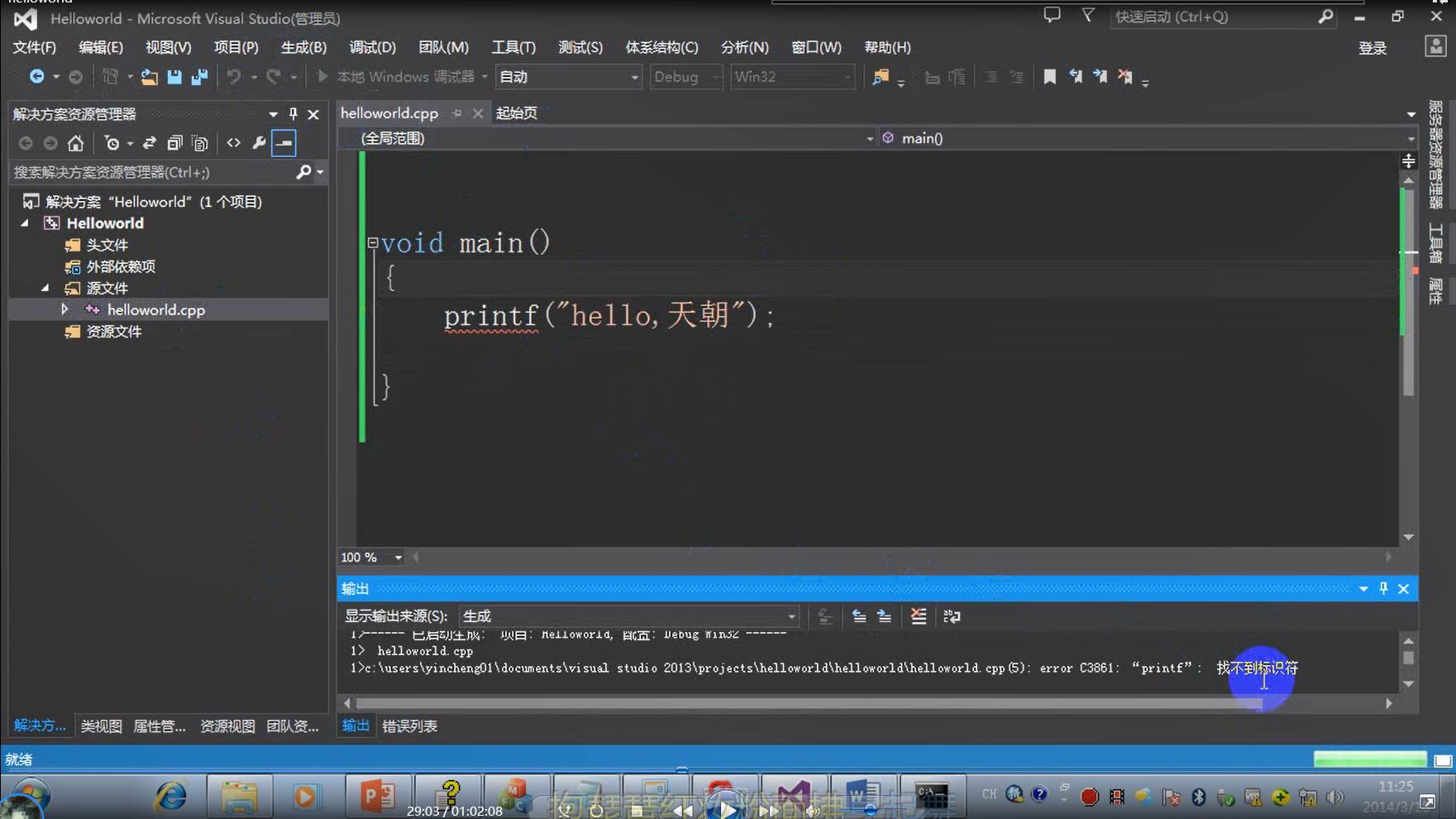The width and height of the screenshot is (1456, 819).
Task: Open the main() member dropdown
Action: click(1411, 138)
